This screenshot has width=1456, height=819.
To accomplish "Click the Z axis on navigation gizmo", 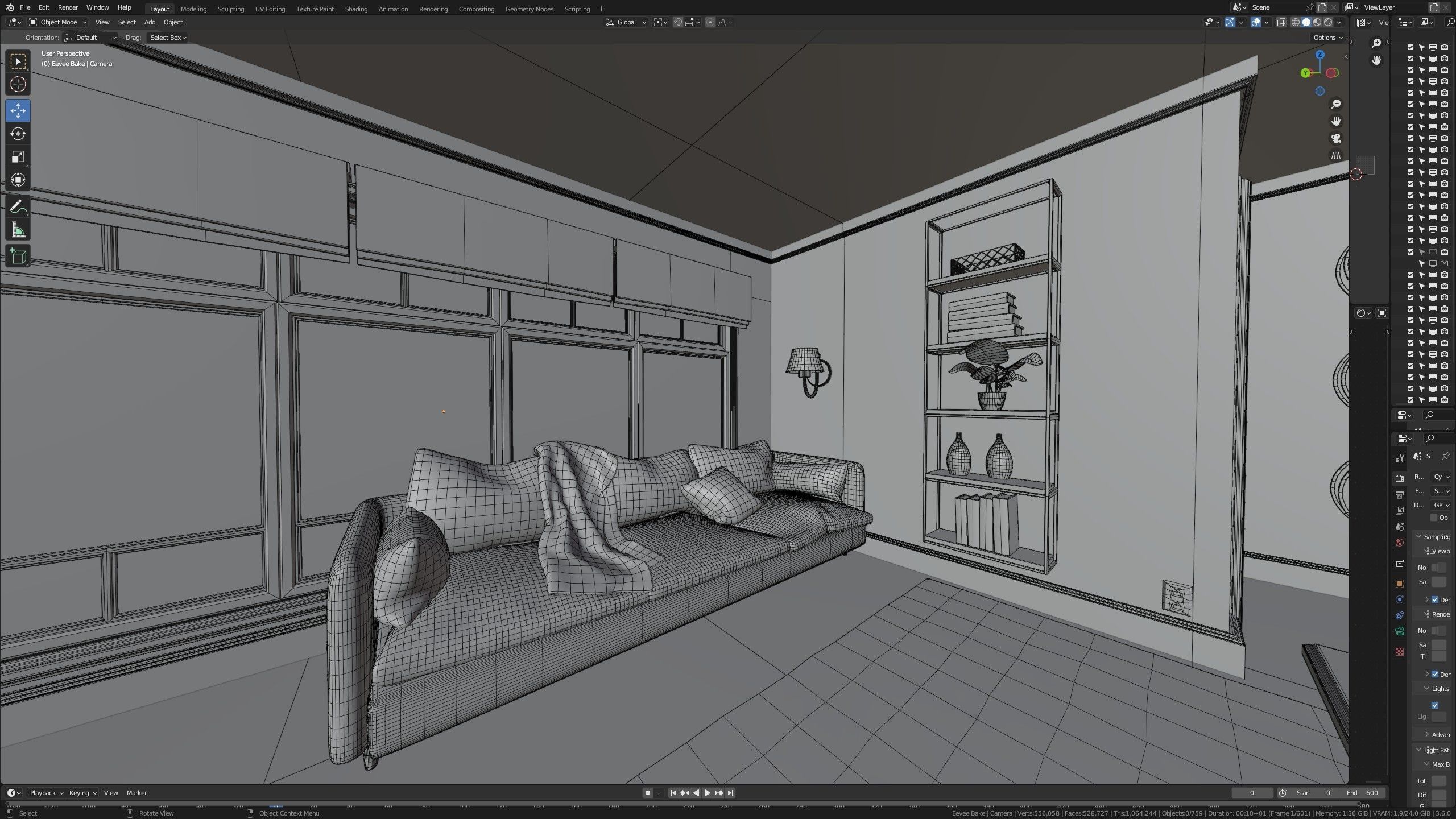I will coord(1320,55).
